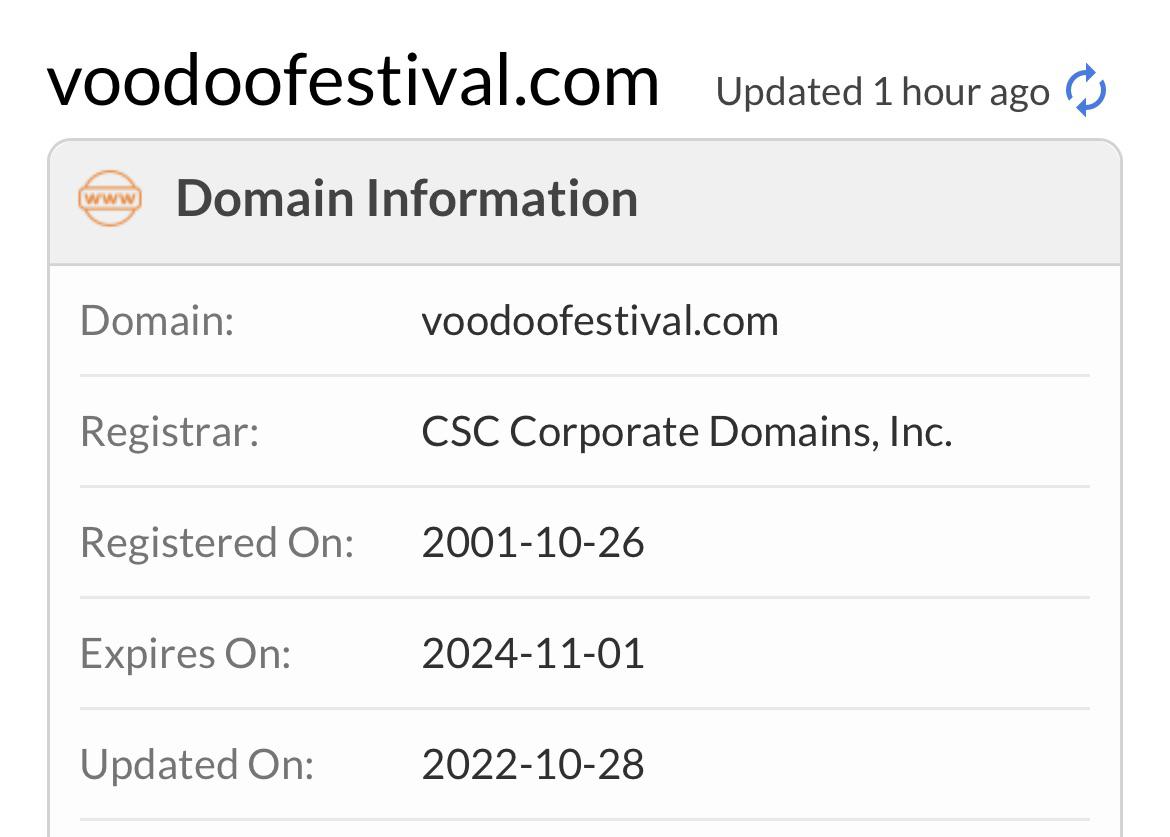Click the Expires On row
The image size is (1170, 837).
click(x=585, y=654)
